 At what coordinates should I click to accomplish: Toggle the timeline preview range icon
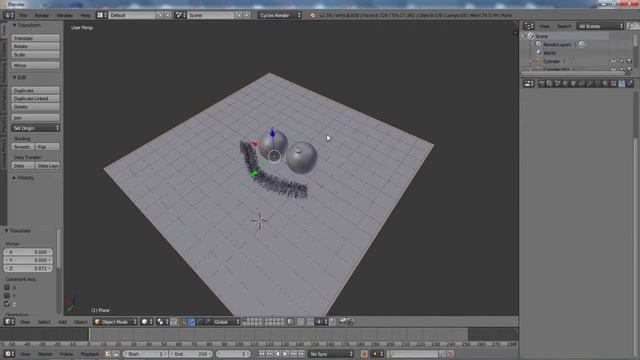click(x=108, y=354)
